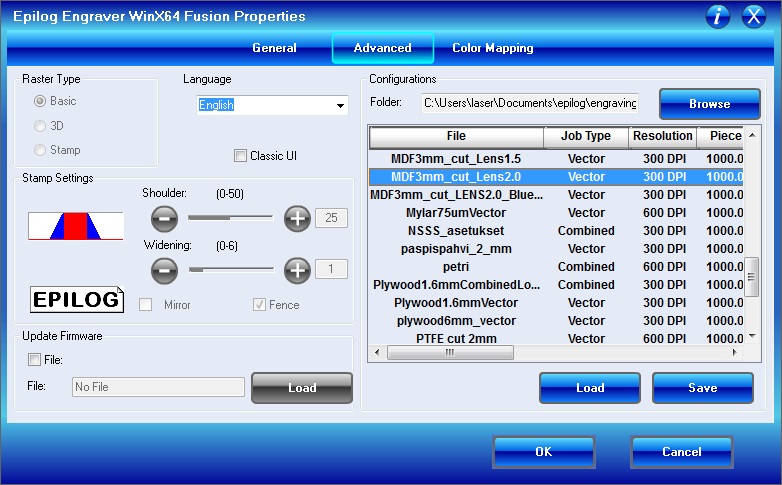Click Browse to choose configurations folder

[710, 104]
